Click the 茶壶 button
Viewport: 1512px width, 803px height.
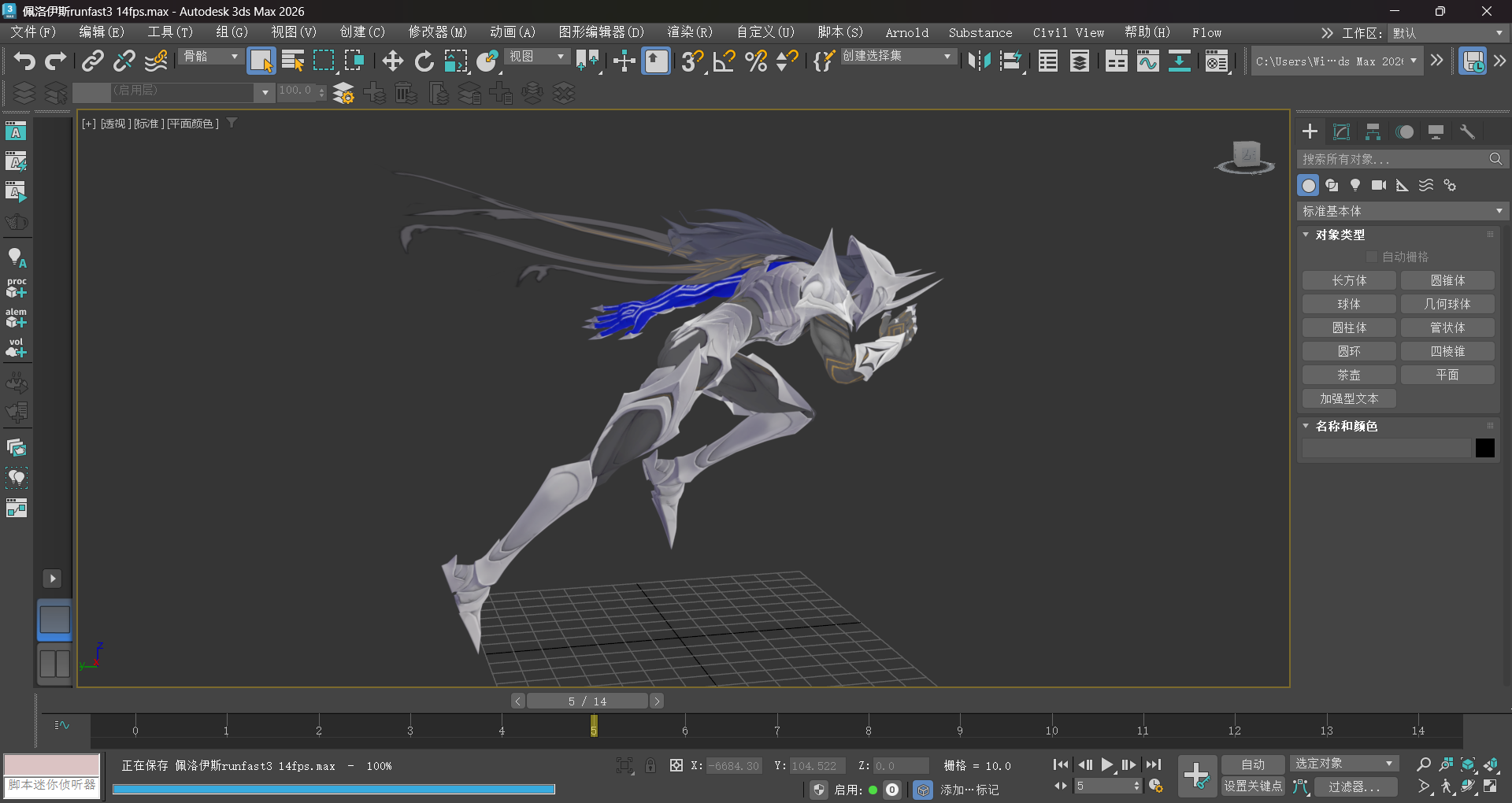[x=1349, y=375]
